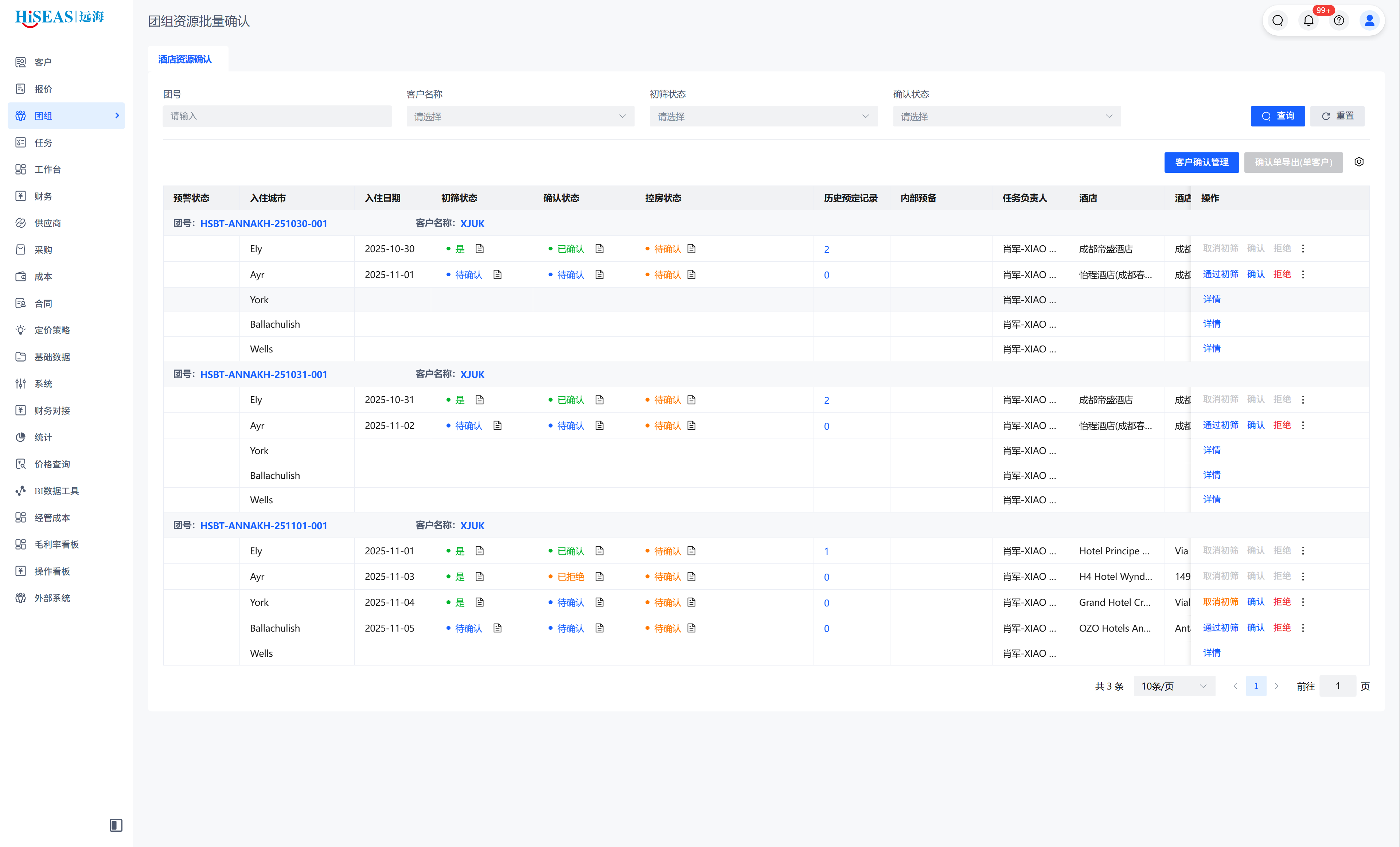Click the 团号 input field
This screenshot has height=847, width=1400.
[x=277, y=116]
